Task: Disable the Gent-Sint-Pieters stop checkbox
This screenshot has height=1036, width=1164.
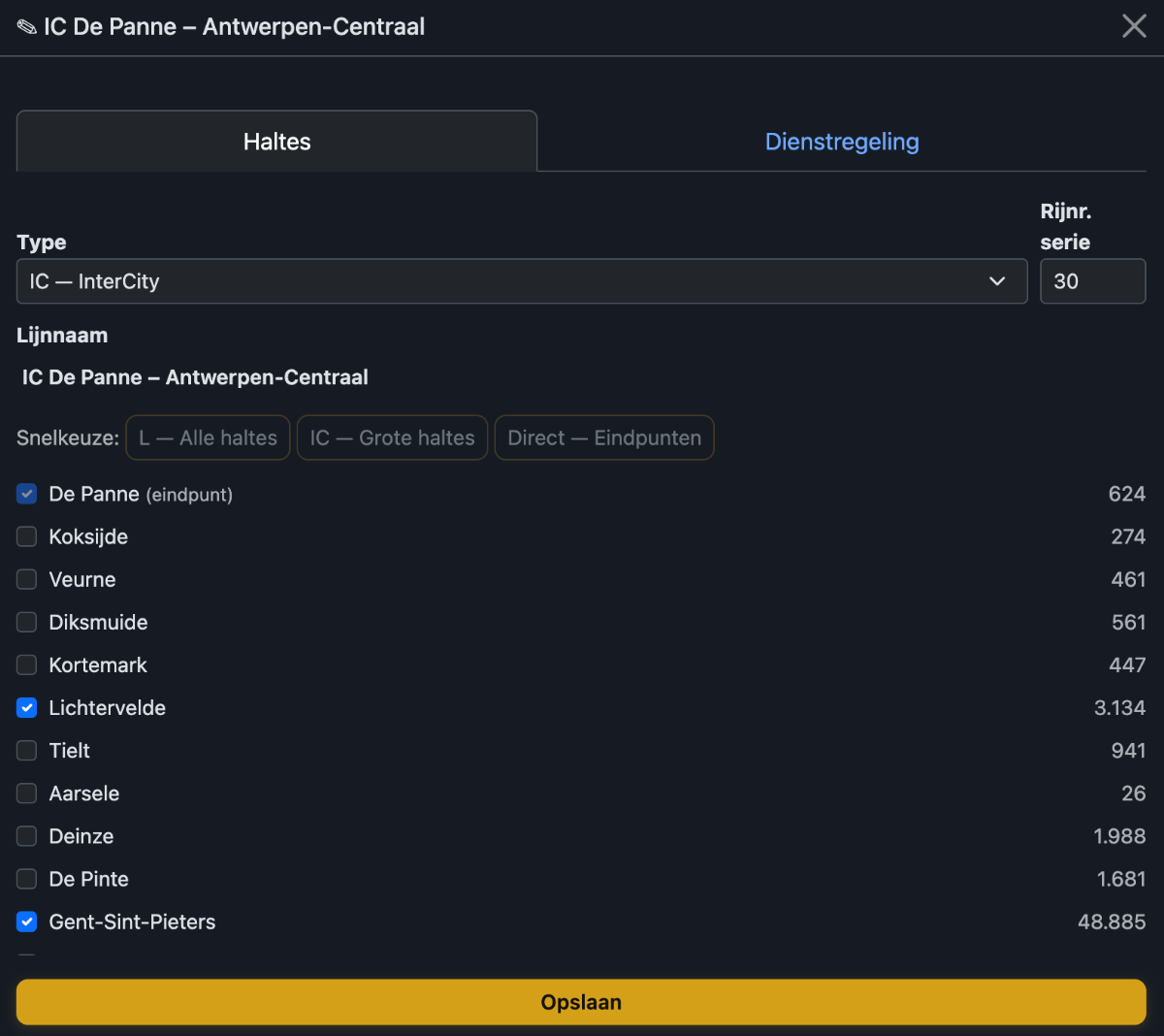Action: (x=27, y=922)
